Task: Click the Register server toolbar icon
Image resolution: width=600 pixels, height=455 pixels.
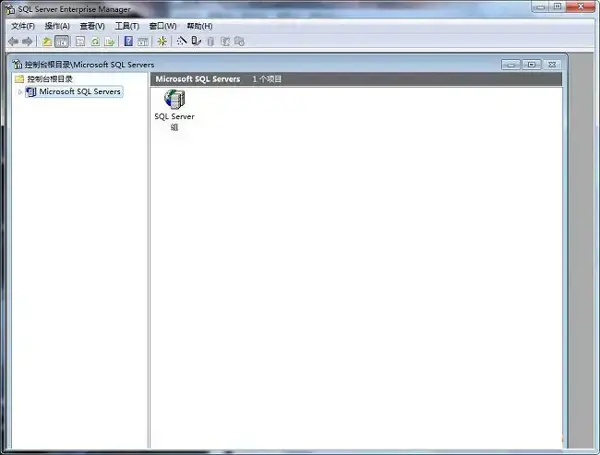Action: [x=196, y=41]
